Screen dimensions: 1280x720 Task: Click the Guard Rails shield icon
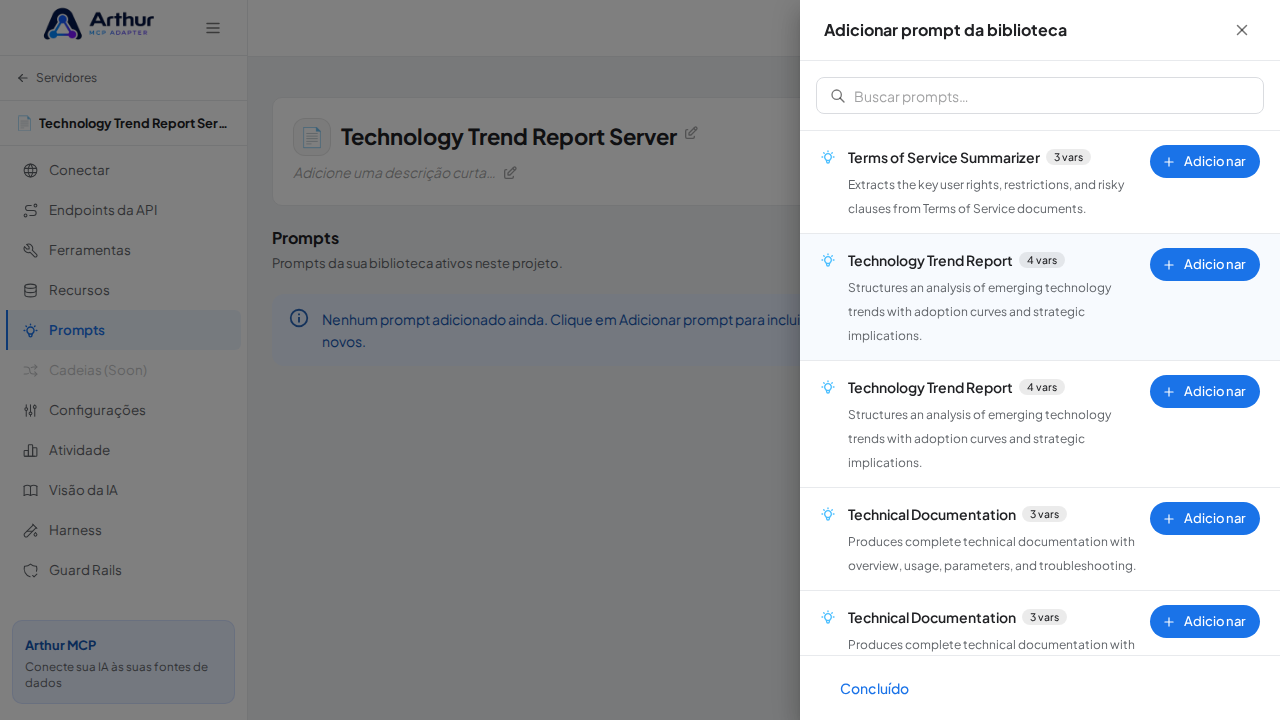click(x=30, y=570)
